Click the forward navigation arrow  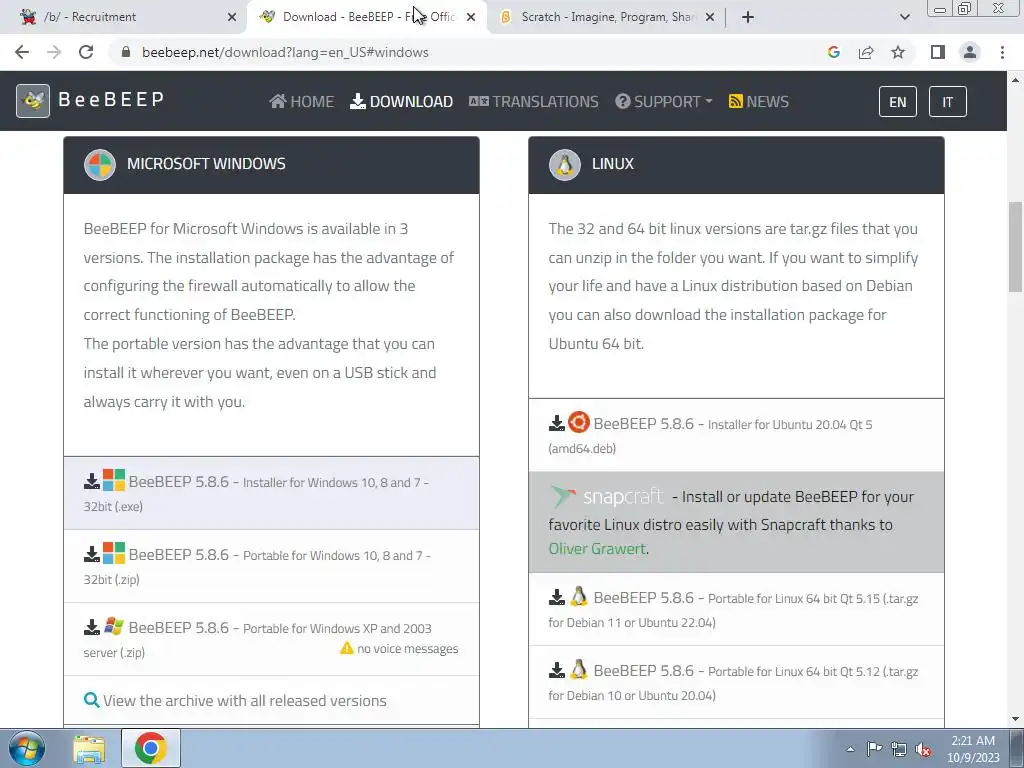pos(54,52)
